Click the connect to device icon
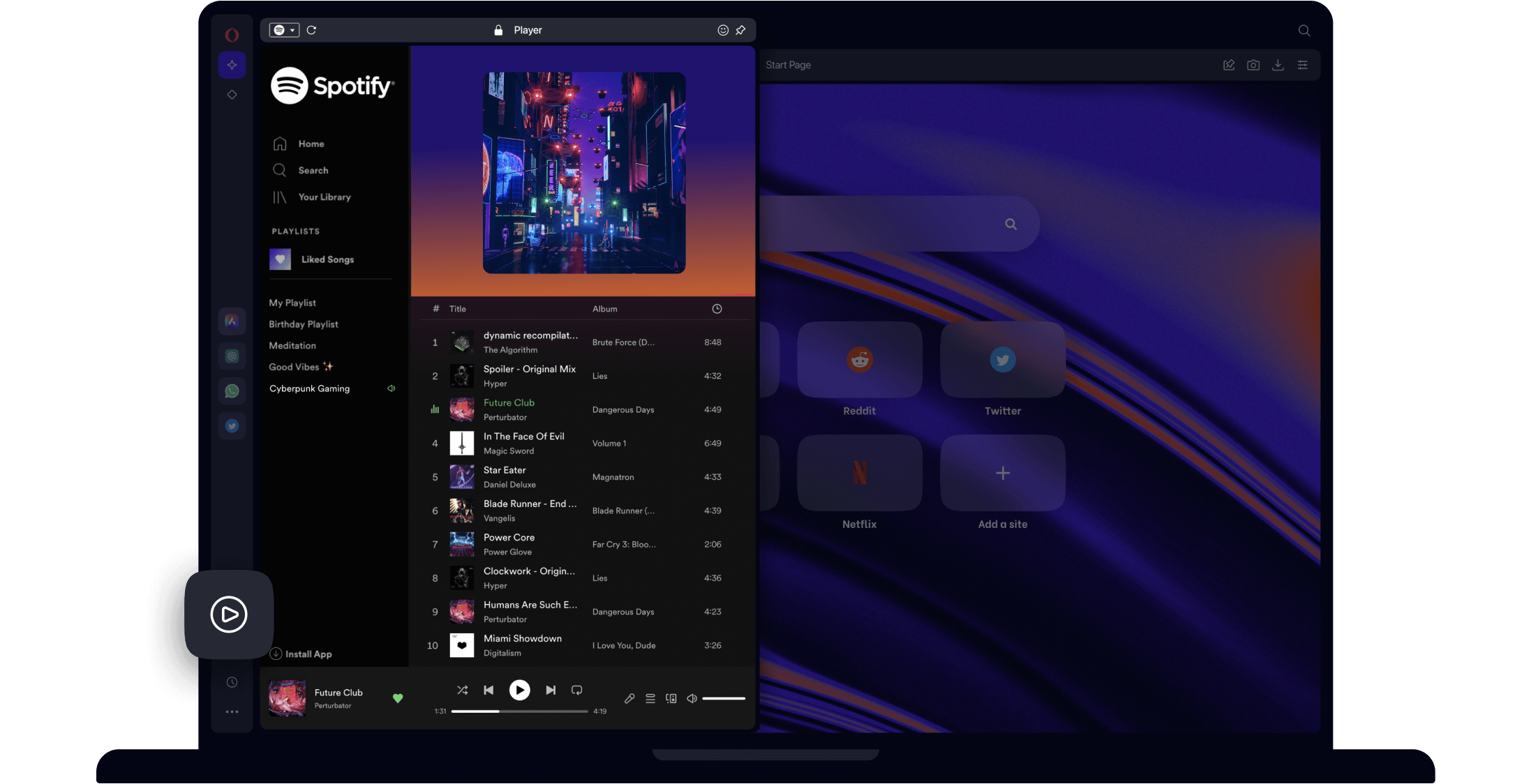 click(x=671, y=698)
